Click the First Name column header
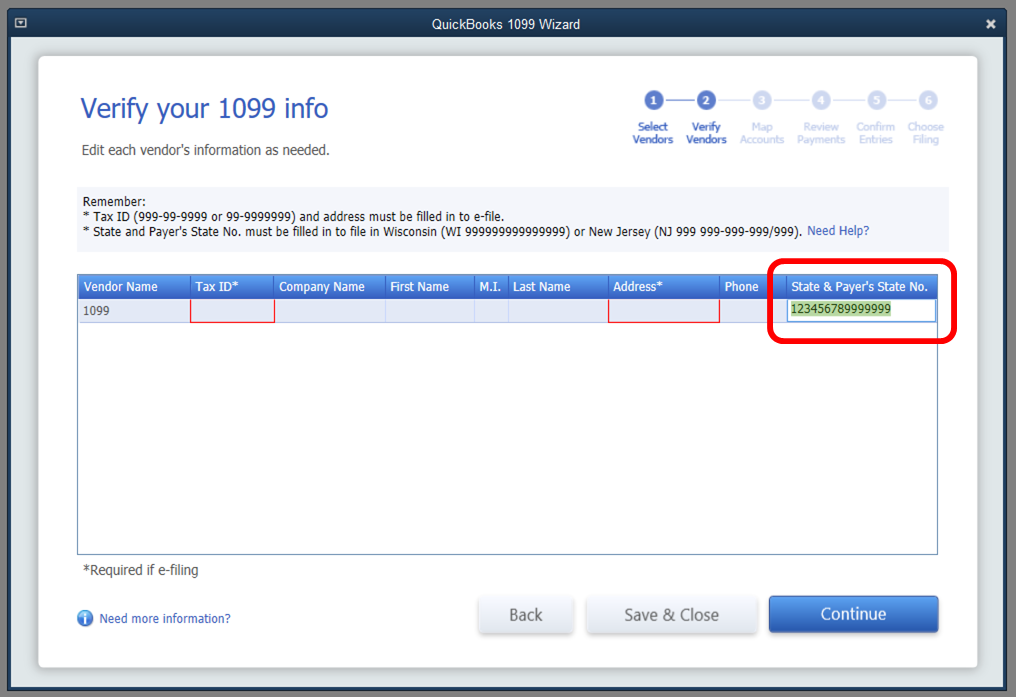Screen dimensions: 1016x697 (x=430, y=287)
